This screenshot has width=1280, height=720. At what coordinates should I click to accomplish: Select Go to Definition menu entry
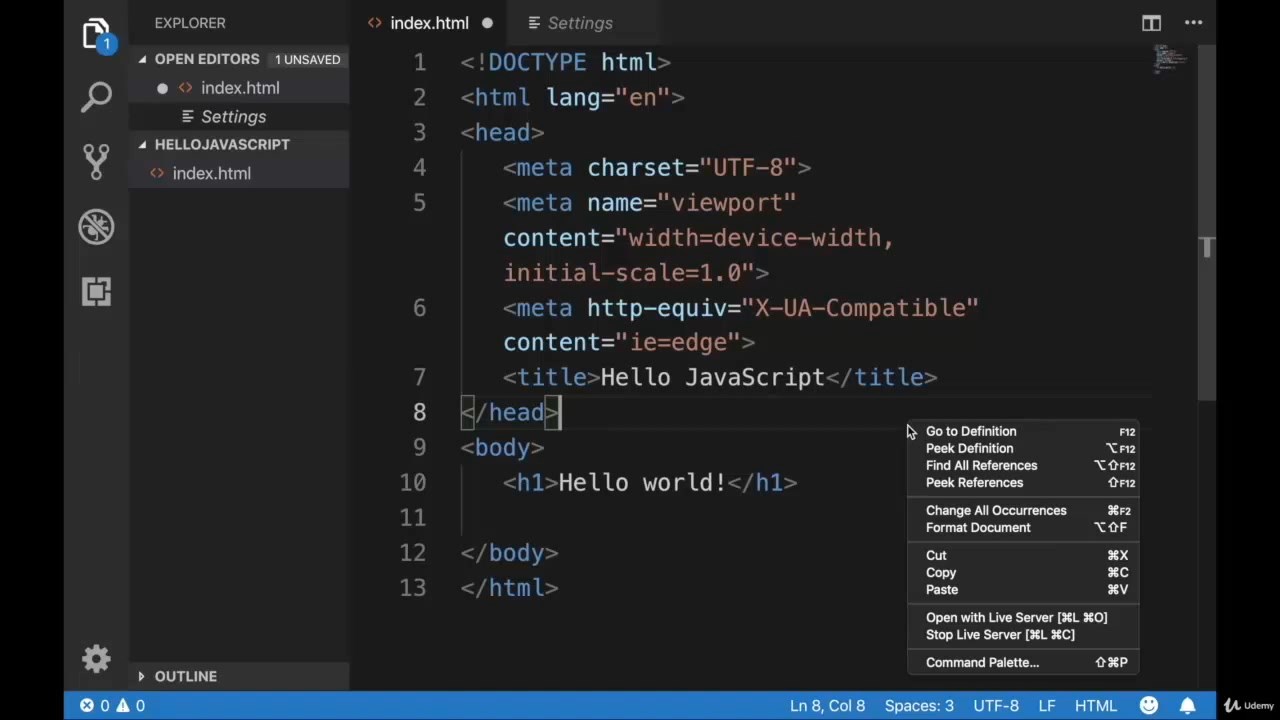click(970, 431)
